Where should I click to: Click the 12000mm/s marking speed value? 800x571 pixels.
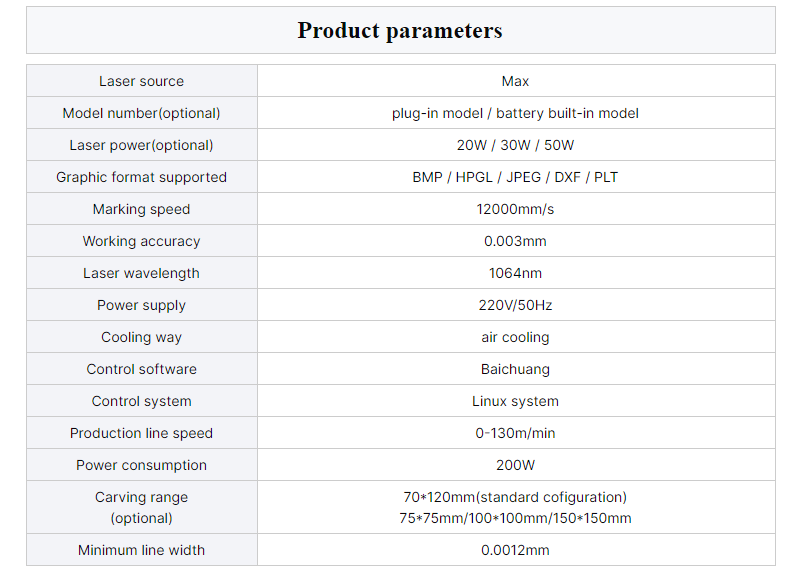[515, 209]
